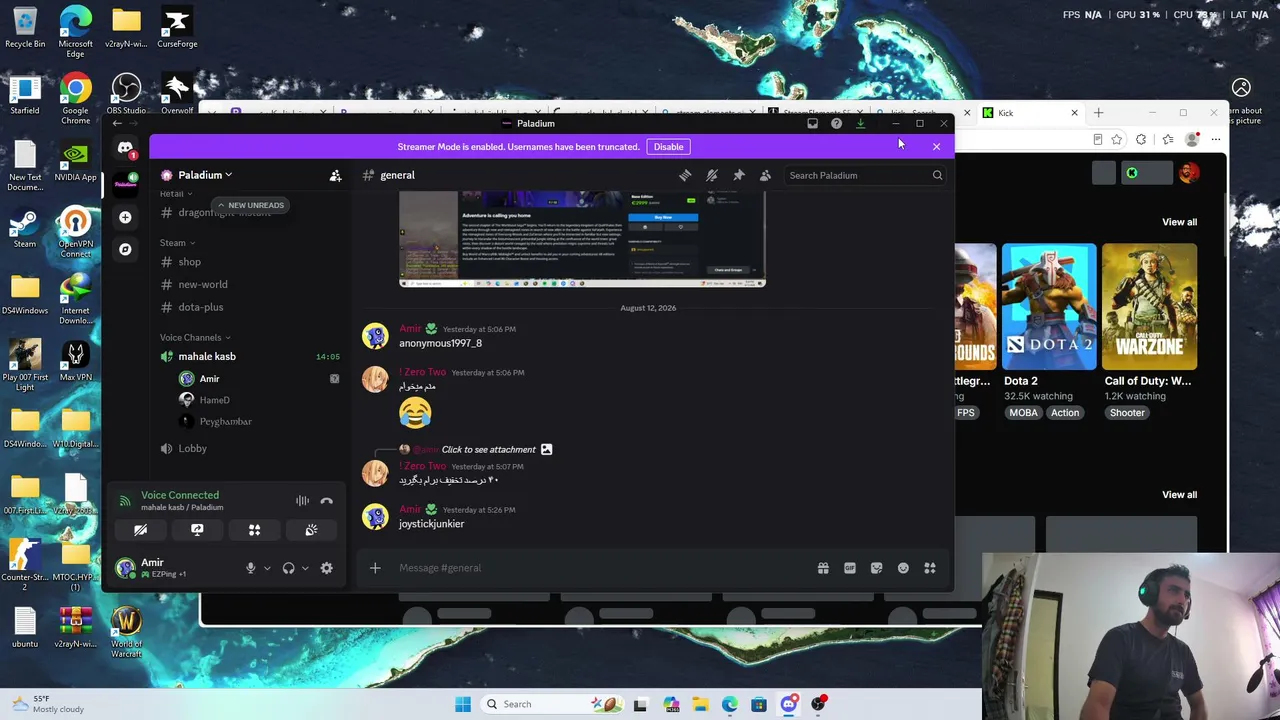Screen dimensions: 1280x720
Task: Collapse the Retail channel category
Action: coord(175,194)
